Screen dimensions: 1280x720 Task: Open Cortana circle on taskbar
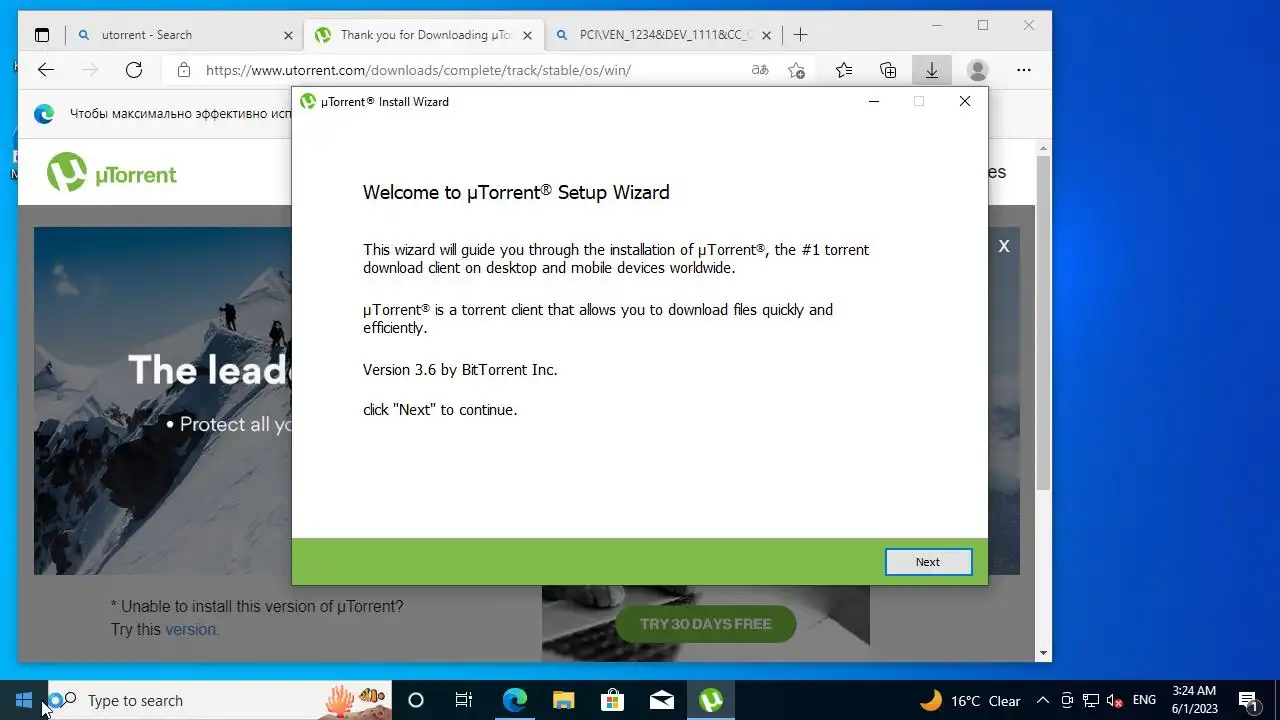point(416,700)
